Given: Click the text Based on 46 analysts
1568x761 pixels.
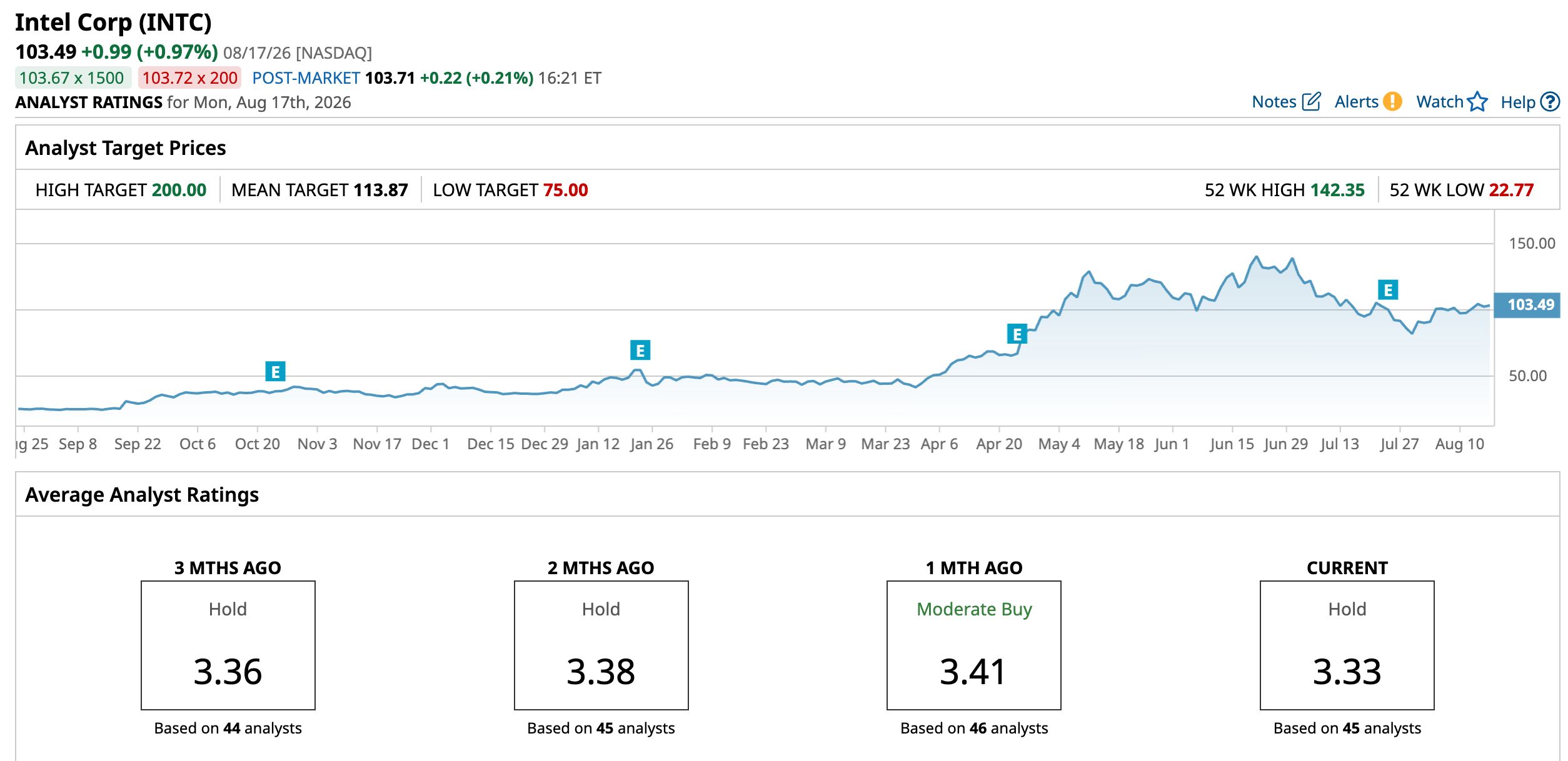Looking at the screenshot, I should coord(974,729).
